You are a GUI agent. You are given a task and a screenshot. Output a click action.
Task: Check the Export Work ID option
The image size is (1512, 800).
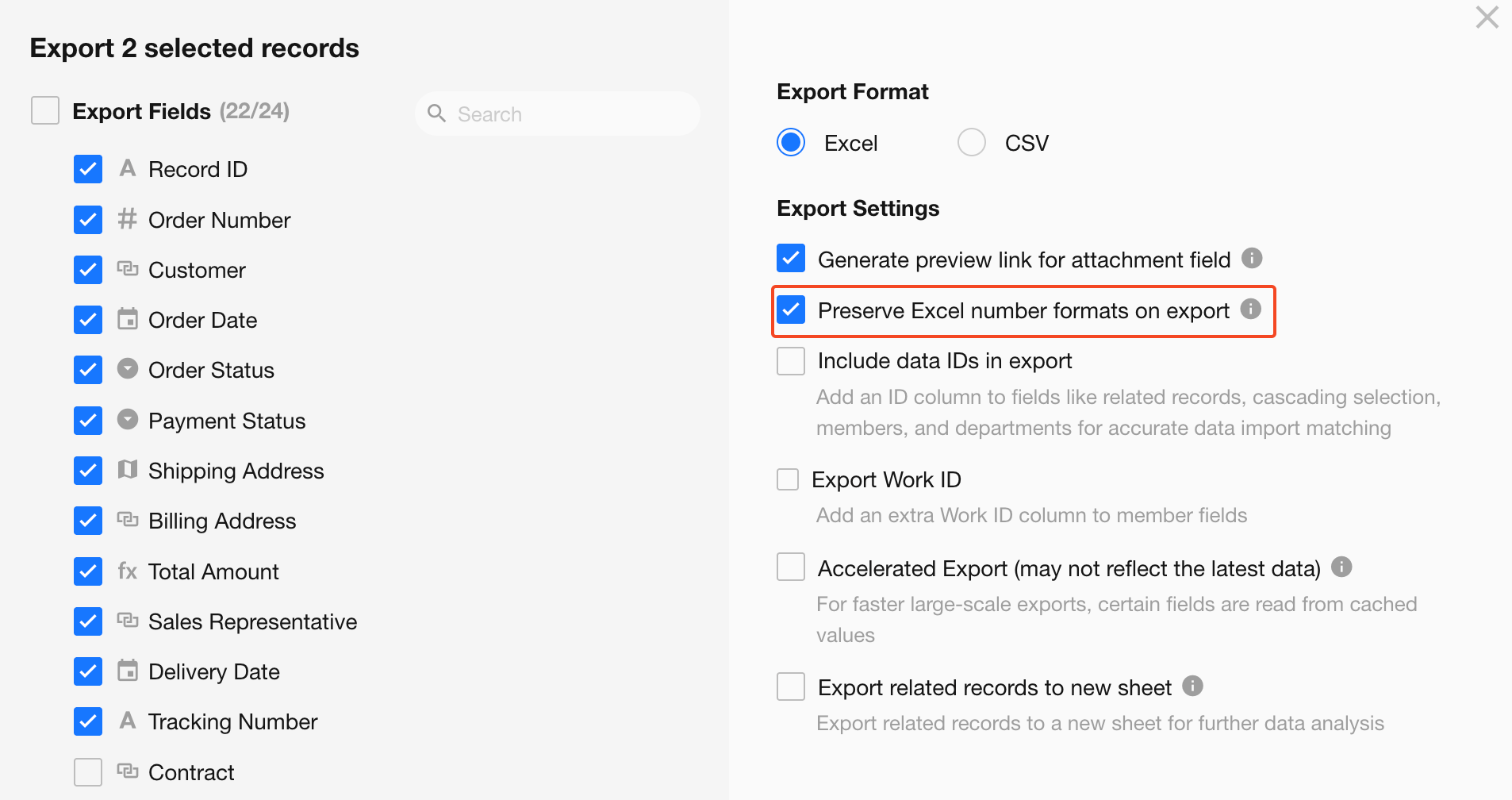[x=788, y=479]
